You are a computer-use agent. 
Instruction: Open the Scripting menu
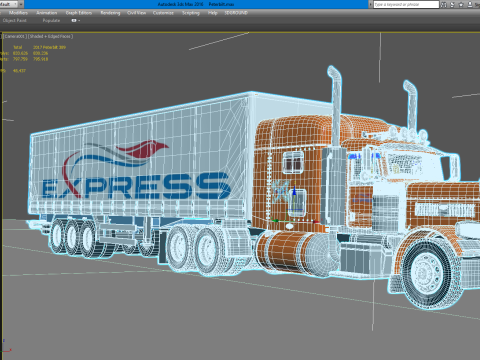(x=191, y=13)
